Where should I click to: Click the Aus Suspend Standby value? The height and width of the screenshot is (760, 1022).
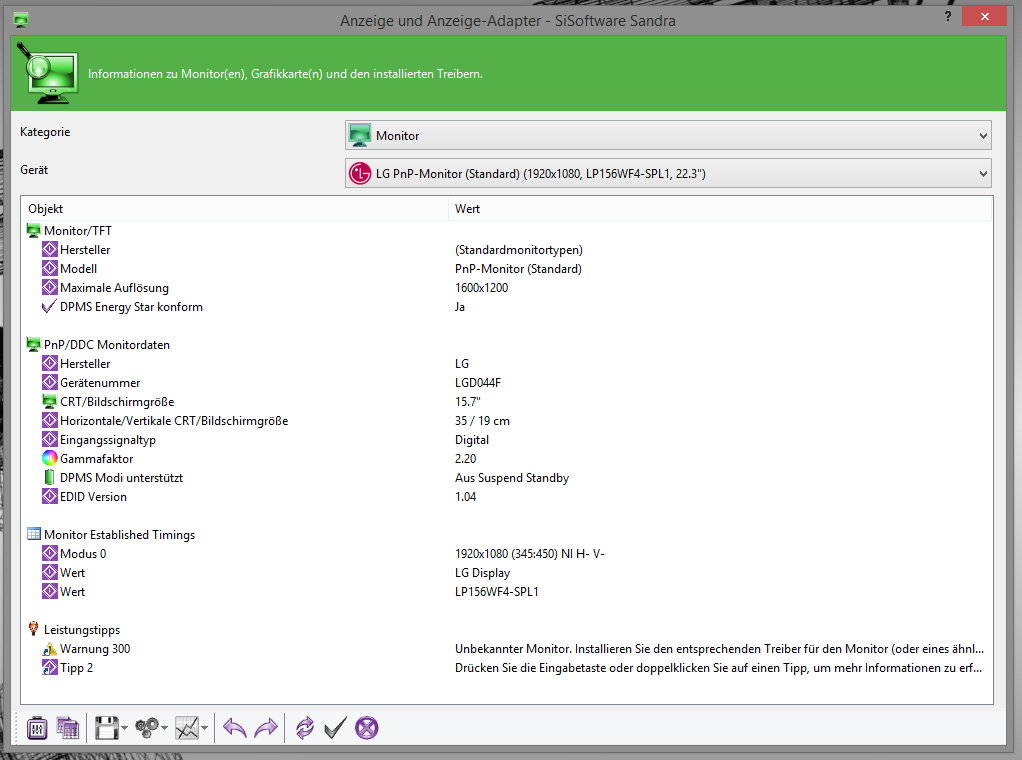(x=512, y=478)
